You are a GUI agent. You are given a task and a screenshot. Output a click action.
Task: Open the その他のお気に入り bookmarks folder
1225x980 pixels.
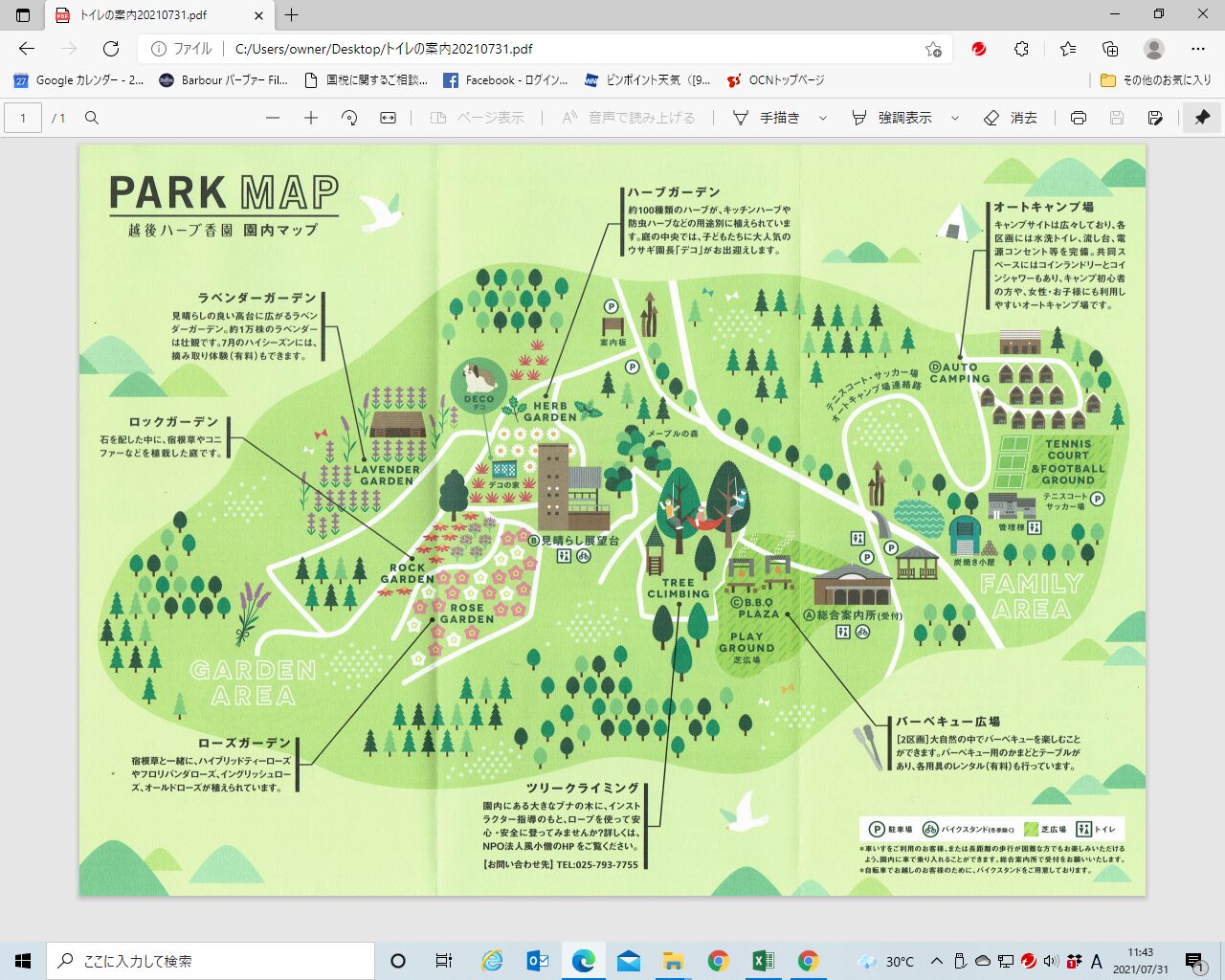pyautogui.click(x=1155, y=80)
